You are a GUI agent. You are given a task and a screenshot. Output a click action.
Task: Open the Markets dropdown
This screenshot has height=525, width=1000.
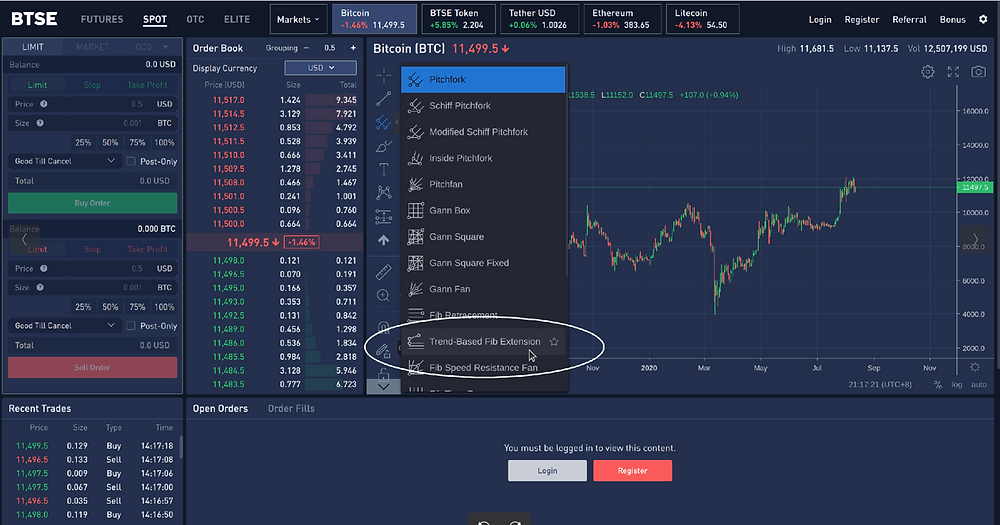point(298,19)
